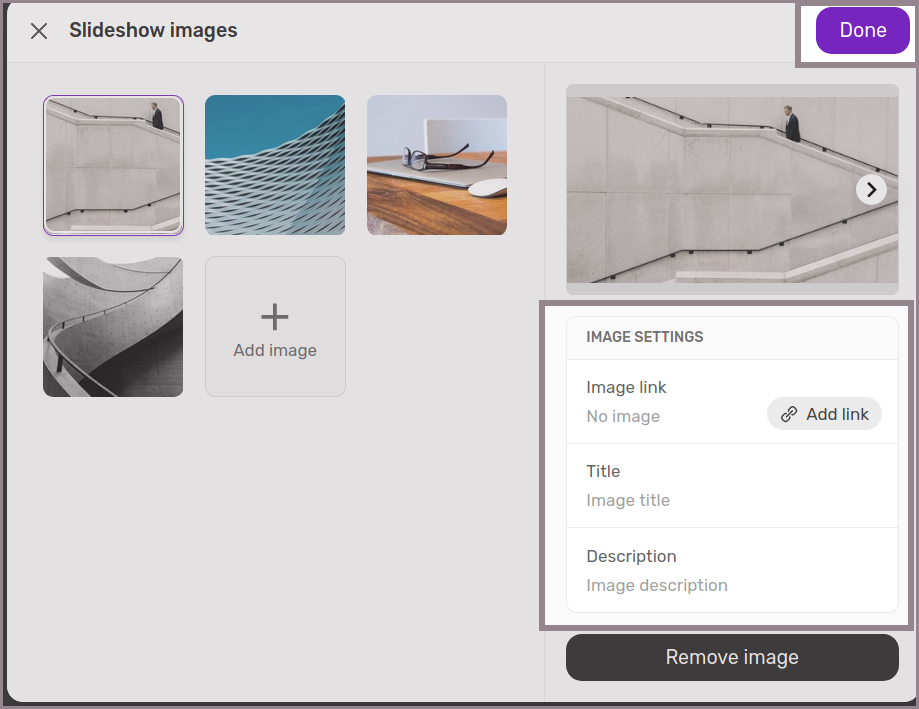The width and height of the screenshot is (919, 709).
Task: Click the Image description input field
Action: tap(657, 585)
